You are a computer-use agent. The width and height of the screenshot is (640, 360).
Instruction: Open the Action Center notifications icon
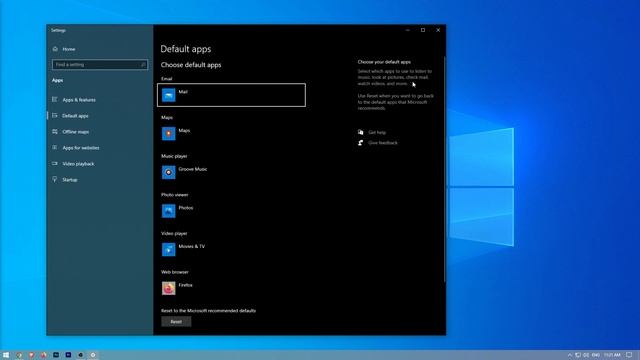click(x=629, y=355)
